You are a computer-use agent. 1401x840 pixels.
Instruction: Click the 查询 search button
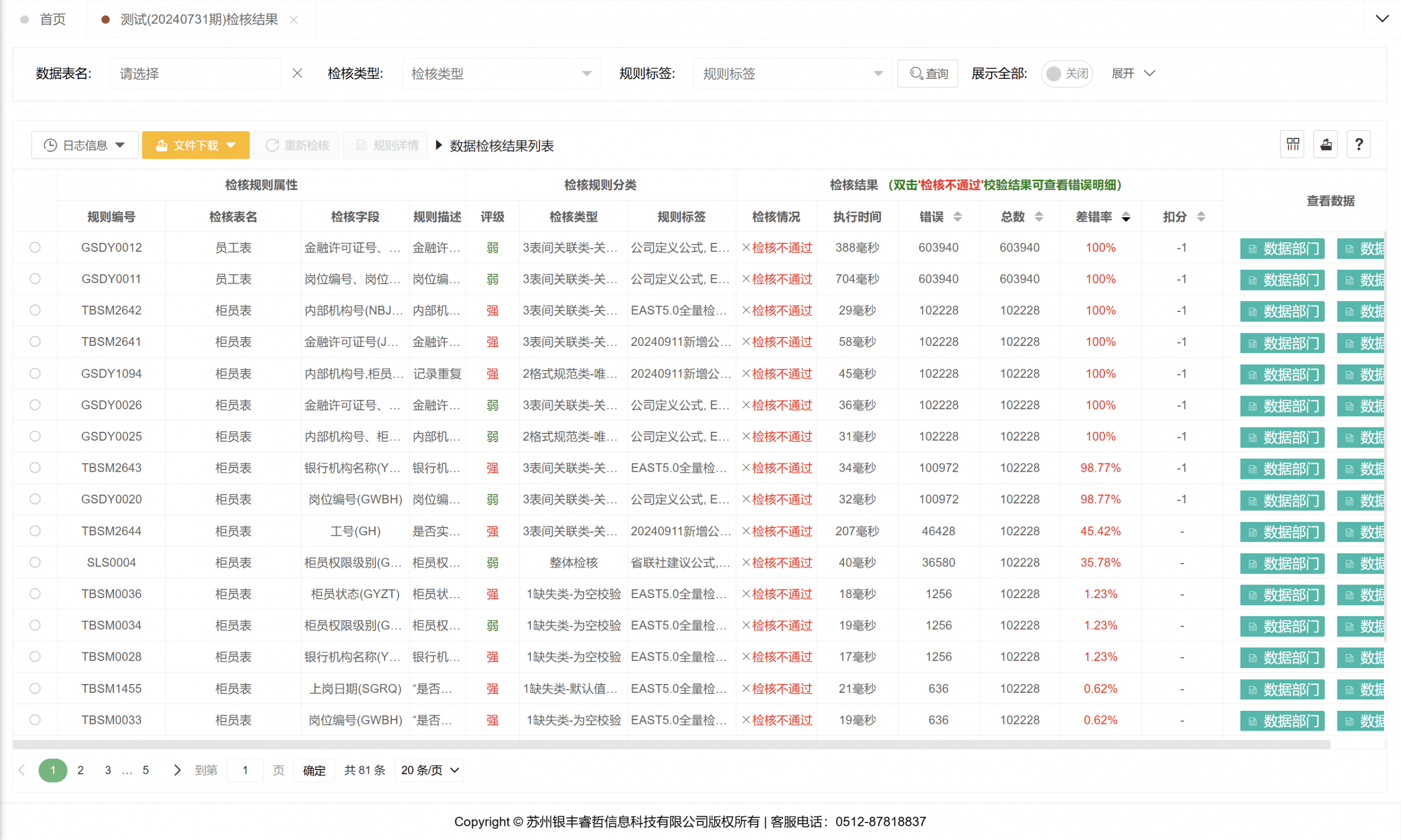927,73
